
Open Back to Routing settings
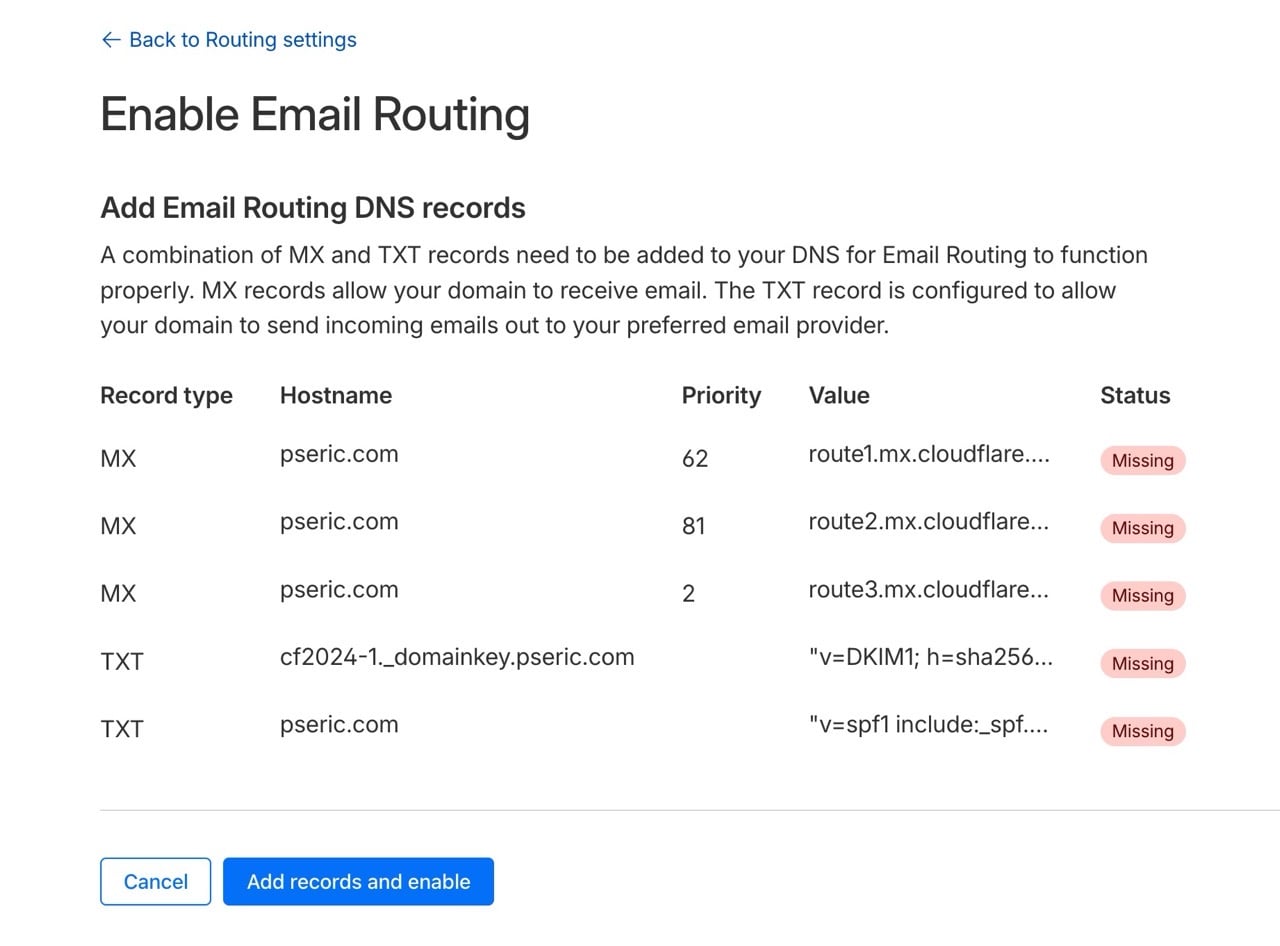[241, 40]
